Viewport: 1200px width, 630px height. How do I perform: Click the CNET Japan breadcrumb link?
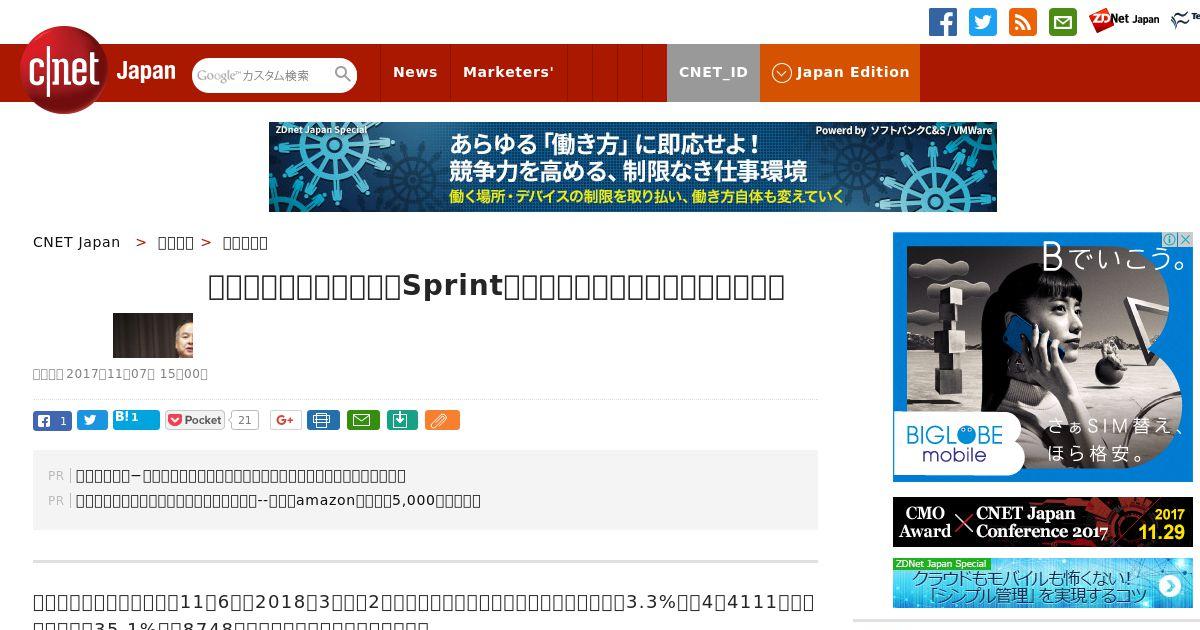click(76, 242)
